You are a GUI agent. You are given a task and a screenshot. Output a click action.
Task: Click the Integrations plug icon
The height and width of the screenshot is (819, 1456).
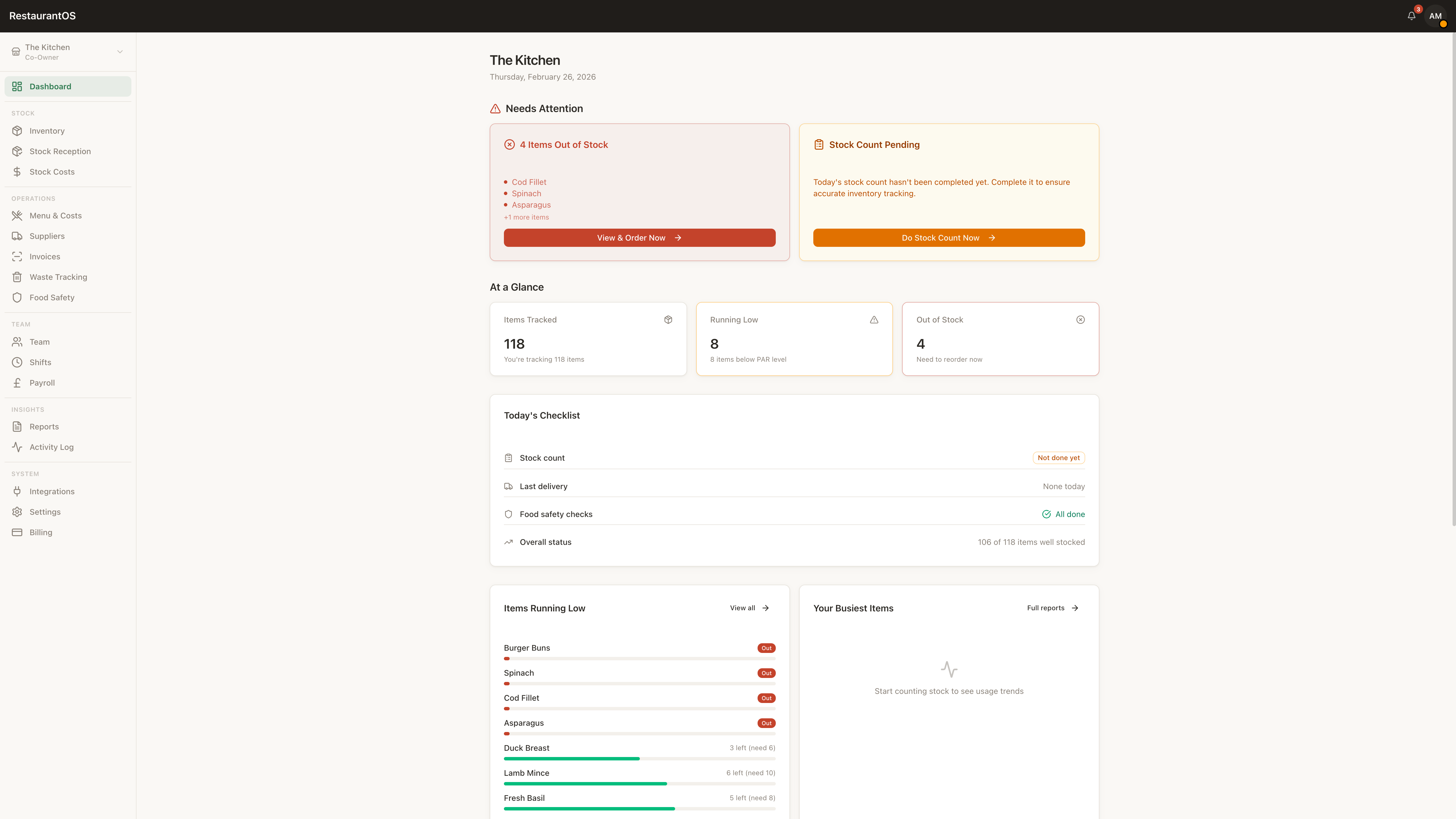coord(17,492)
